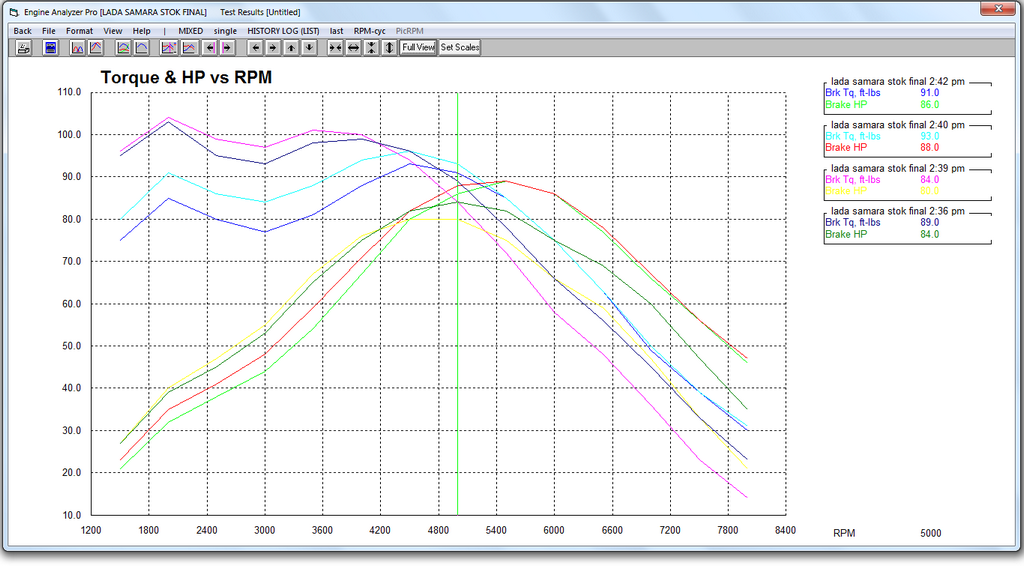This screenshot has height=566, width=1024.
Task: Expand the graph horizontally with the double-arrow icon
Action: point(353,47)
